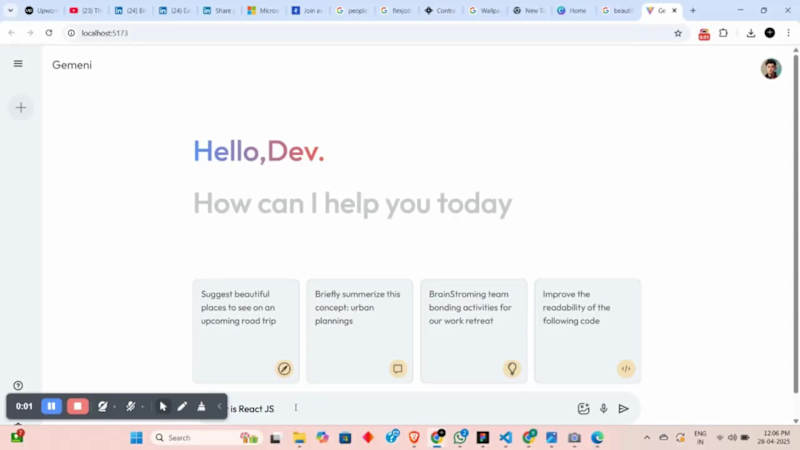Toggle the recorder webcam off icon
The image size is (800, 450).
click(x=103, y=406)
